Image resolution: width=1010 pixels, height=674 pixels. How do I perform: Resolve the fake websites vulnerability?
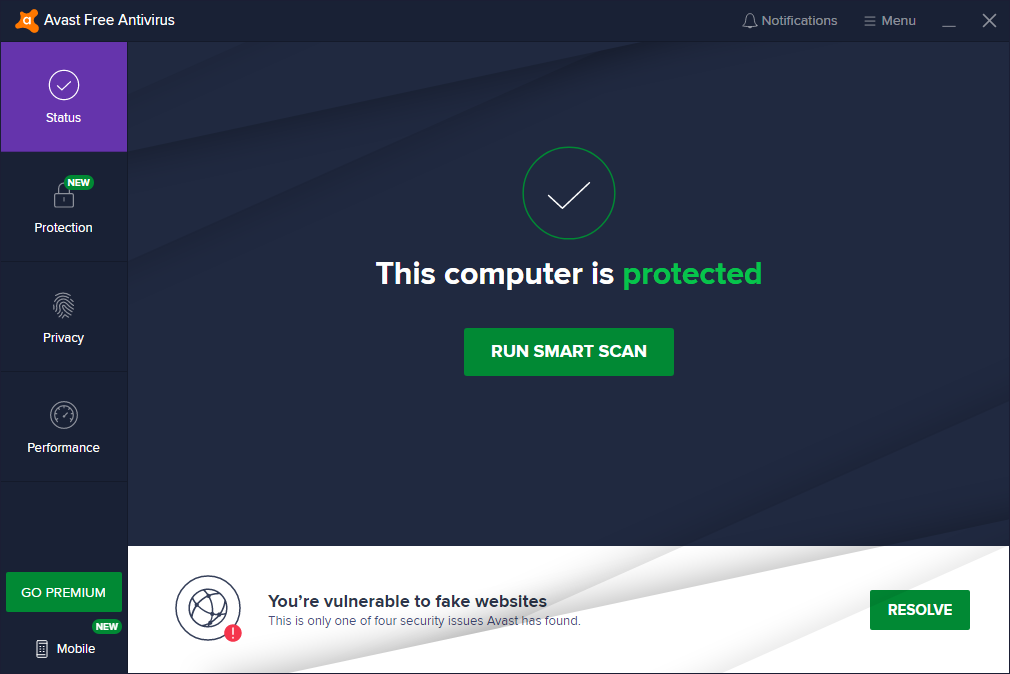[x=920, y=610]
